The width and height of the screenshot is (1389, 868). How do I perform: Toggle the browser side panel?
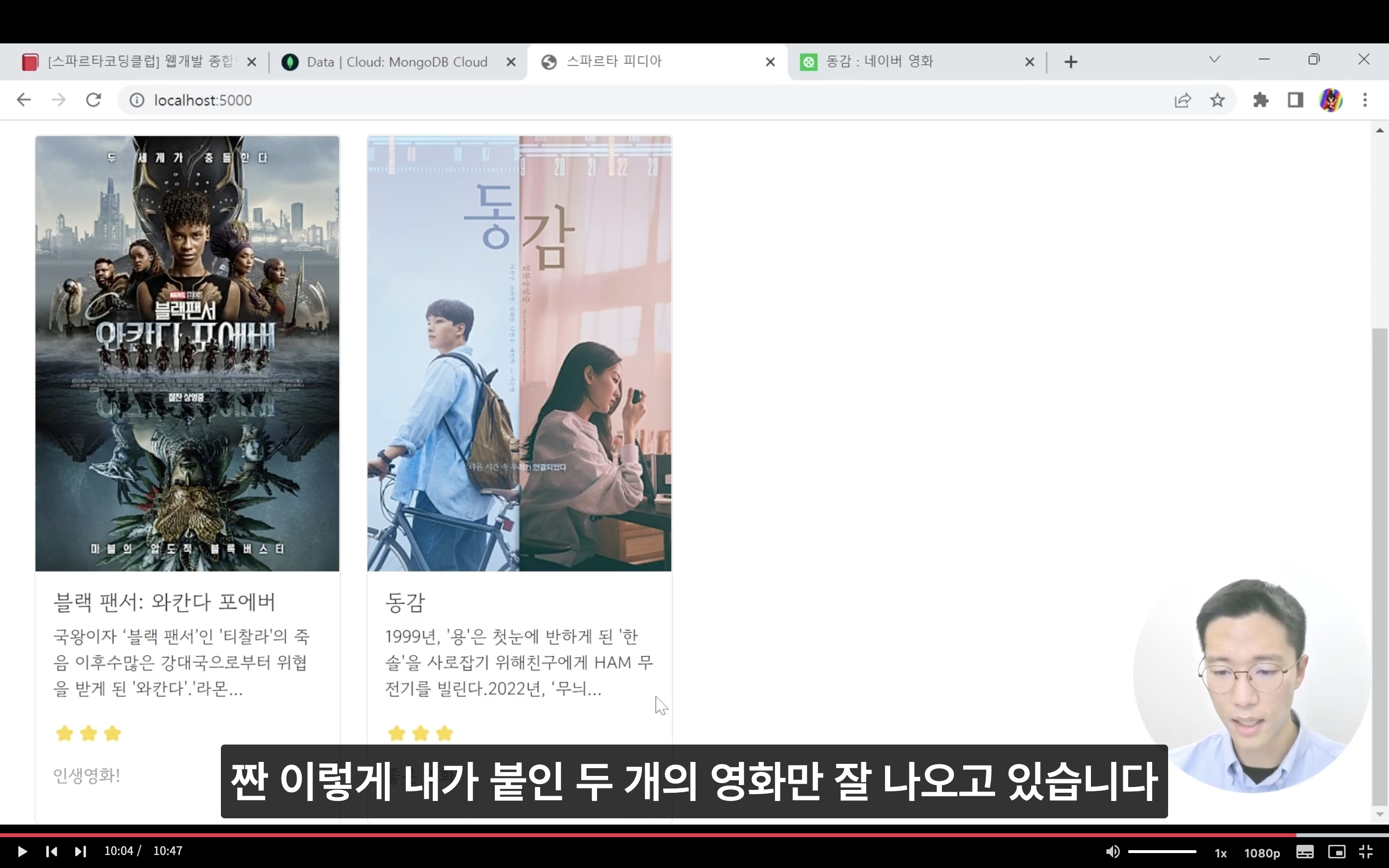click(1295, 100)
